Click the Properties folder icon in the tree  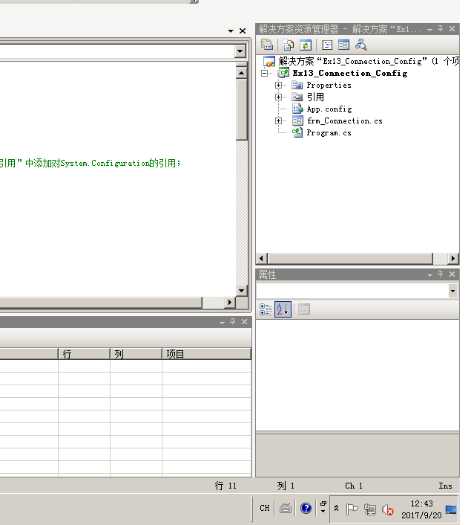(297, 85)
